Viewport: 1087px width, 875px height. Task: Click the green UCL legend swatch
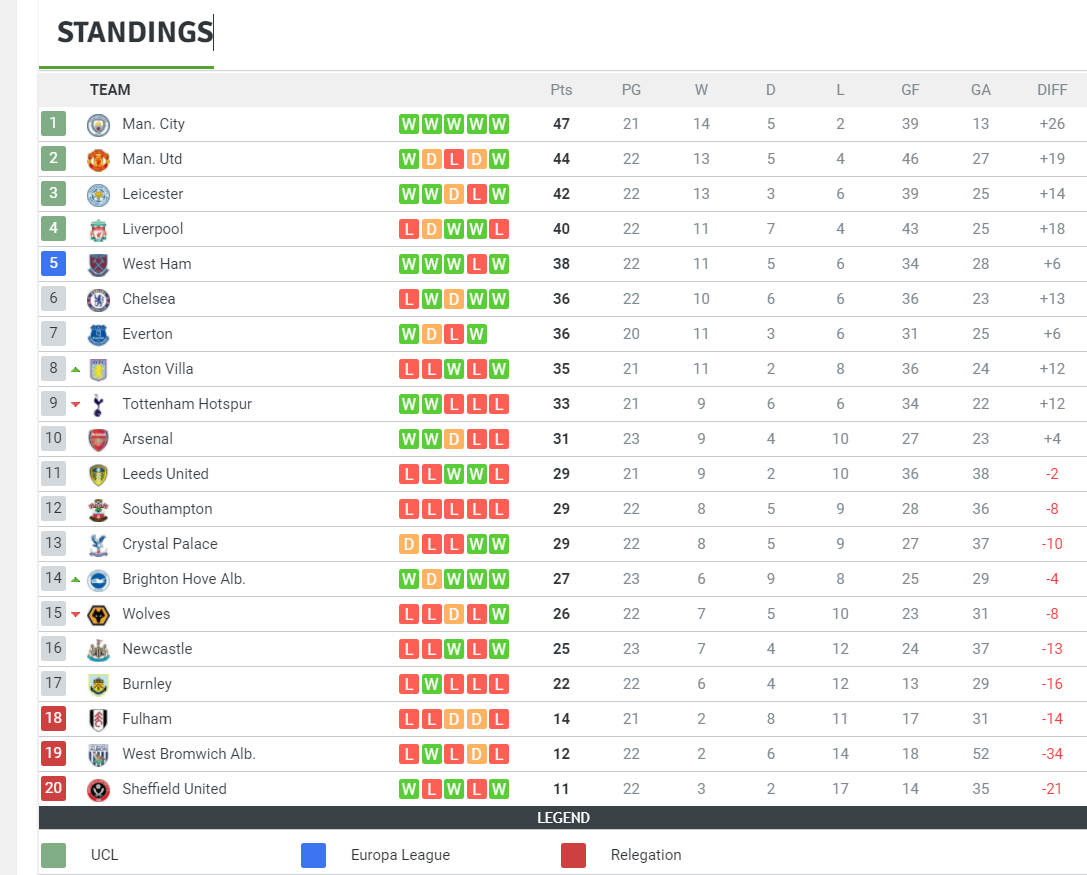point(54,855)
